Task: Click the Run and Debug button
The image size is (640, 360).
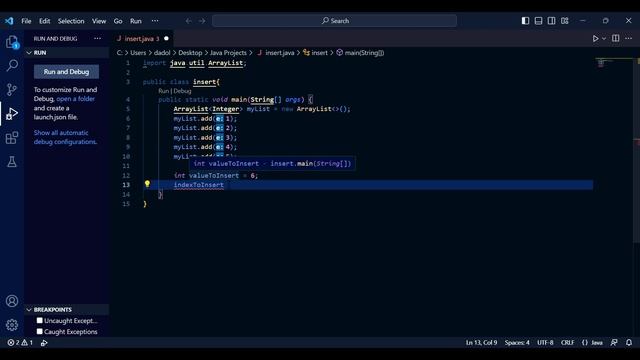Action: 66,72
